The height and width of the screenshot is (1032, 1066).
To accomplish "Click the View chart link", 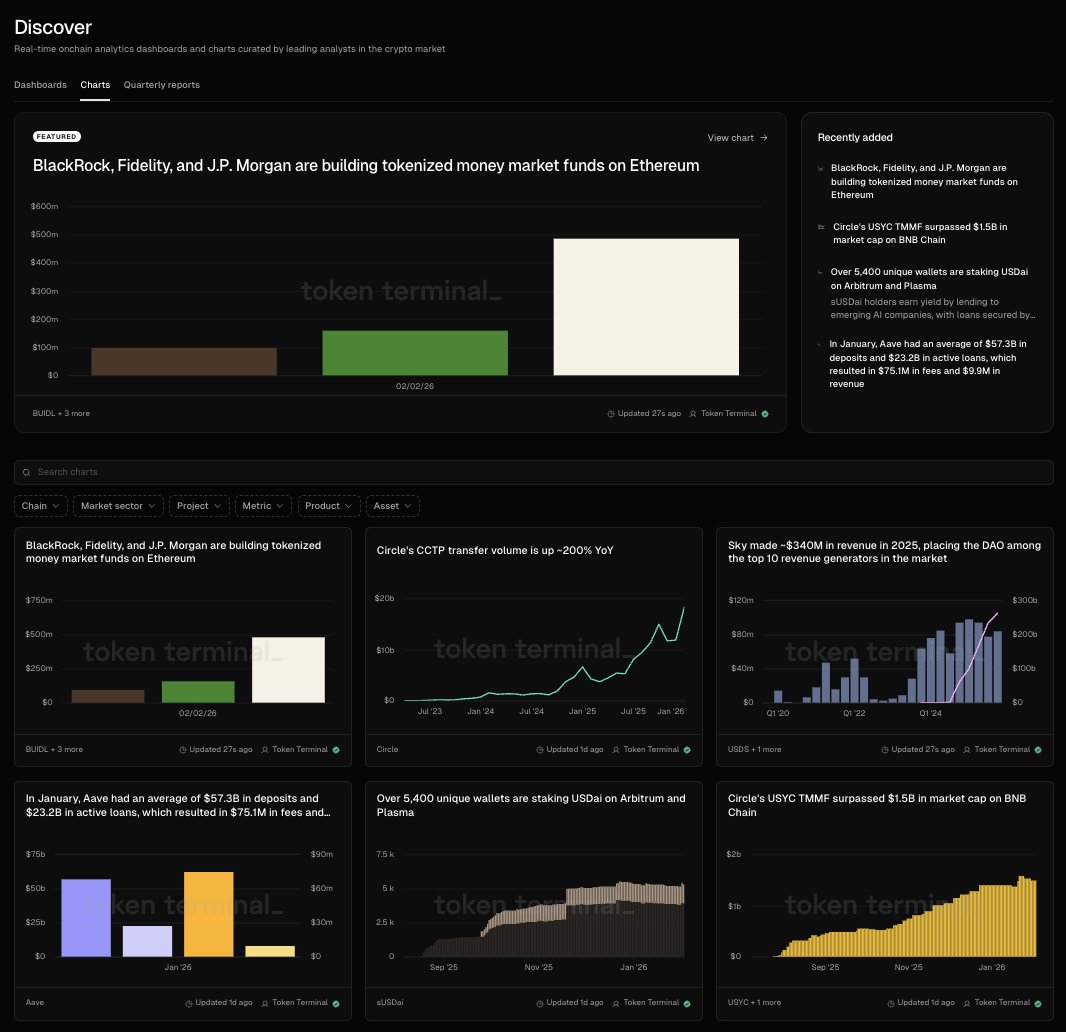I will [x=730, y=138].
